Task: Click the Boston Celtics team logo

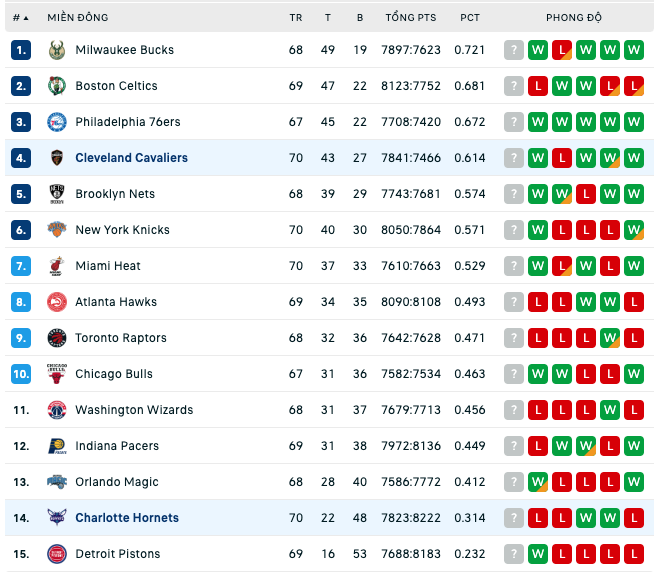Action: (57, 86)
